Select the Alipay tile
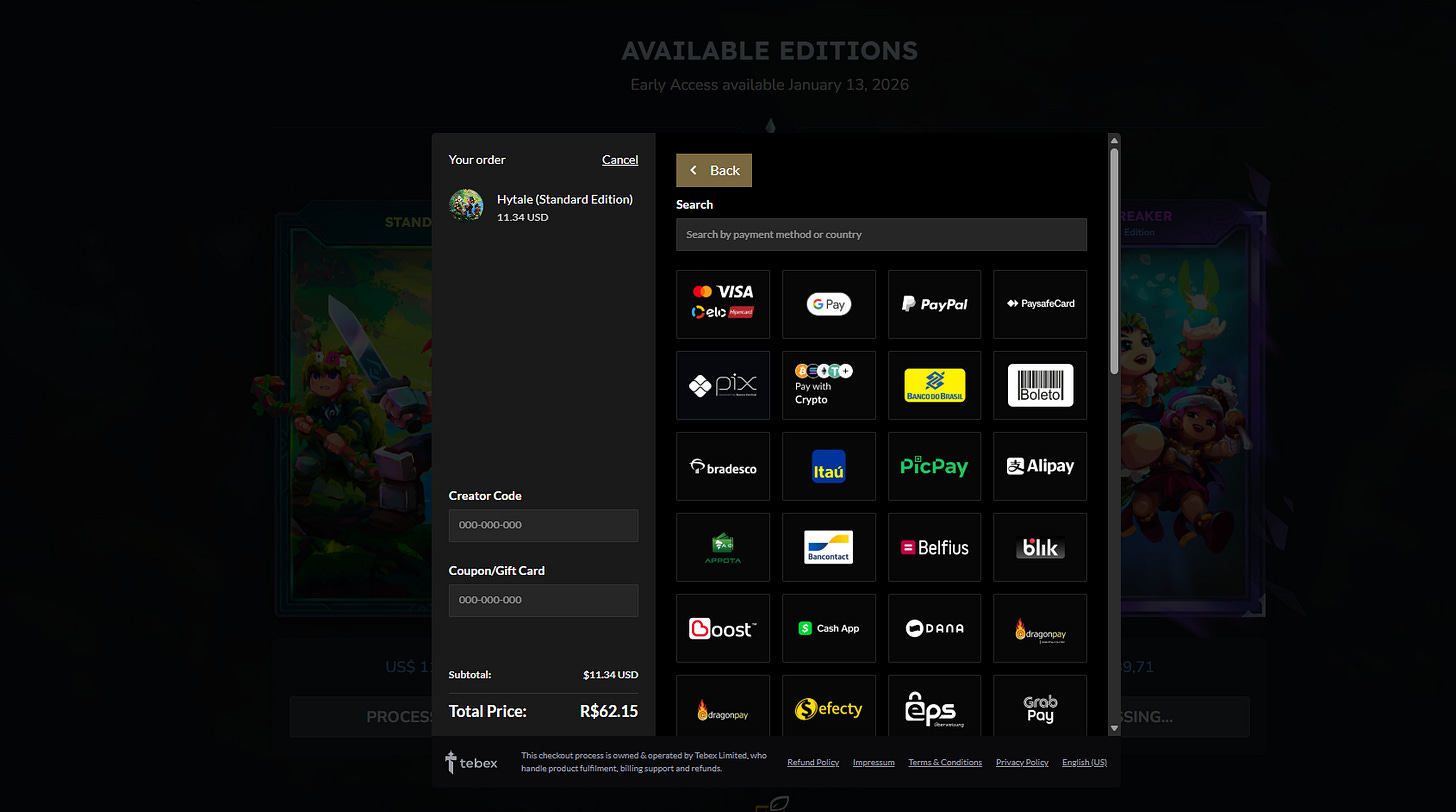Image resolution: width=1456 pixels, height=812 pixels. pyautogui.click(x=1040, y=466)
